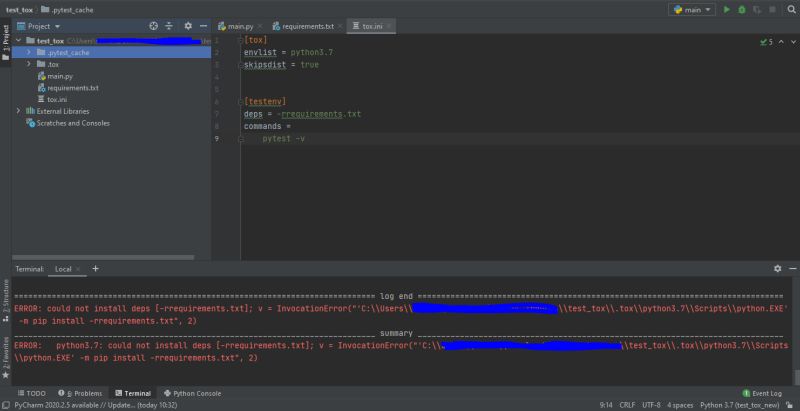Click Project panel horizontal scrollbar
800x411 pixels.
(103, 258)
